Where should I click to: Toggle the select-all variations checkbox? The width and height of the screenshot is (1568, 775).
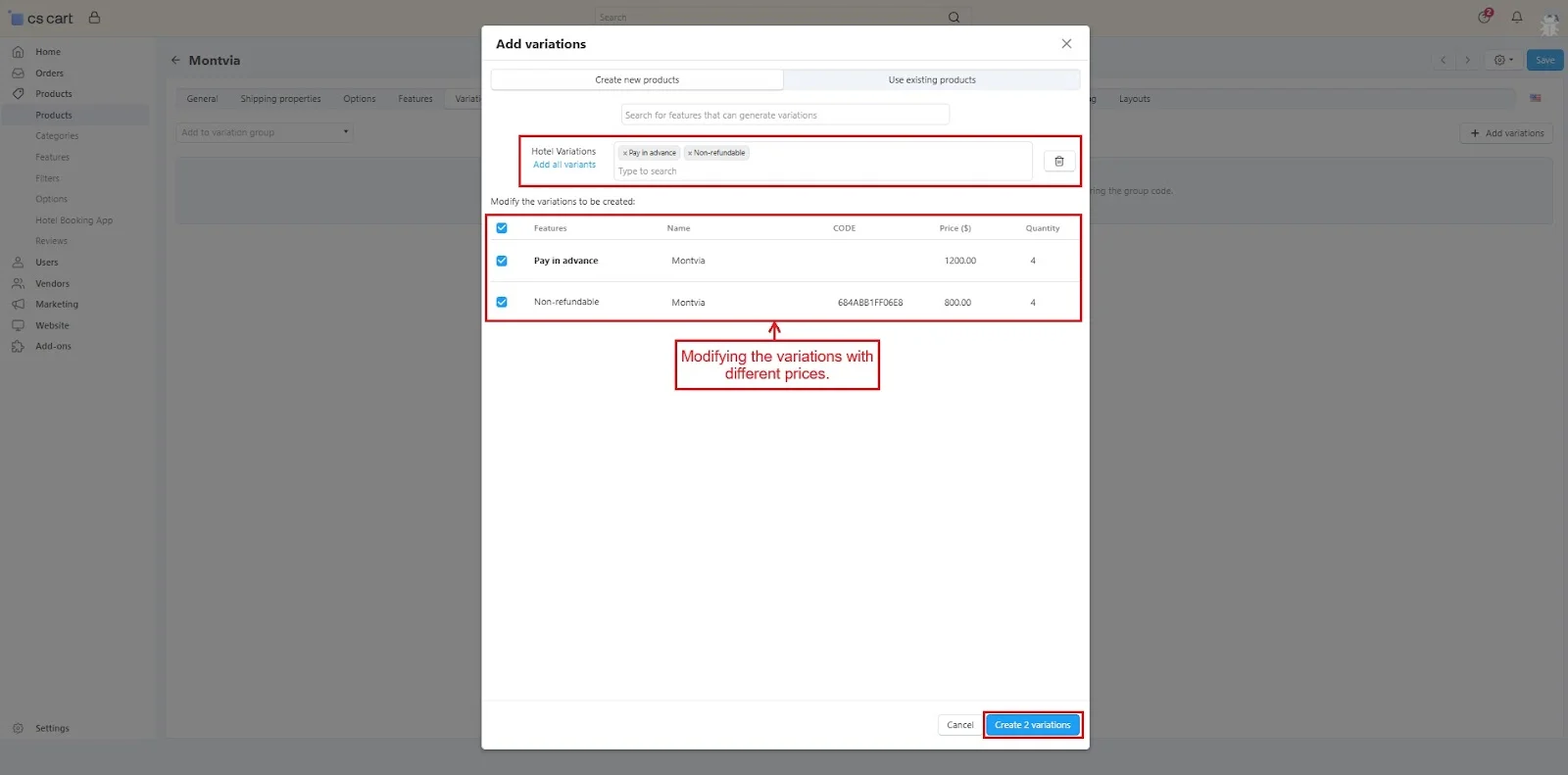pos(502,228)
